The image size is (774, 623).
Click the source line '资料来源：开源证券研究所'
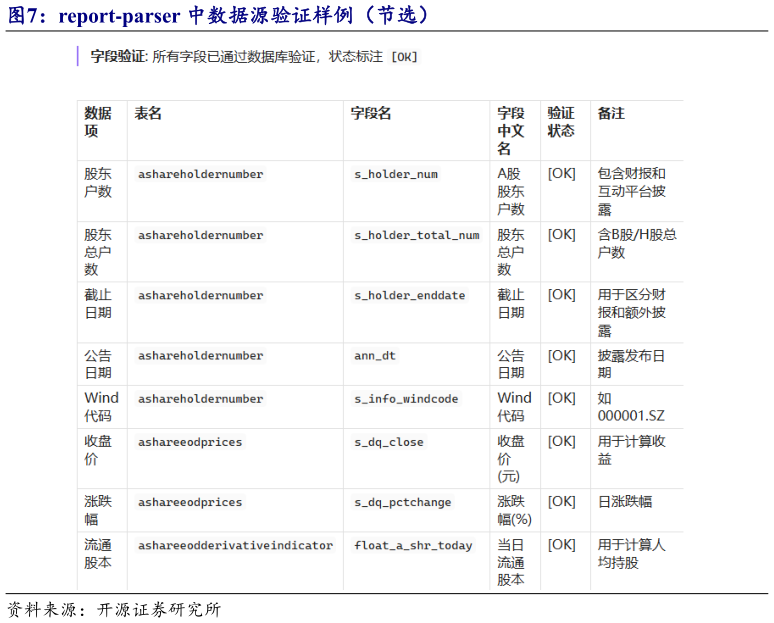click(x=114, y=610)
